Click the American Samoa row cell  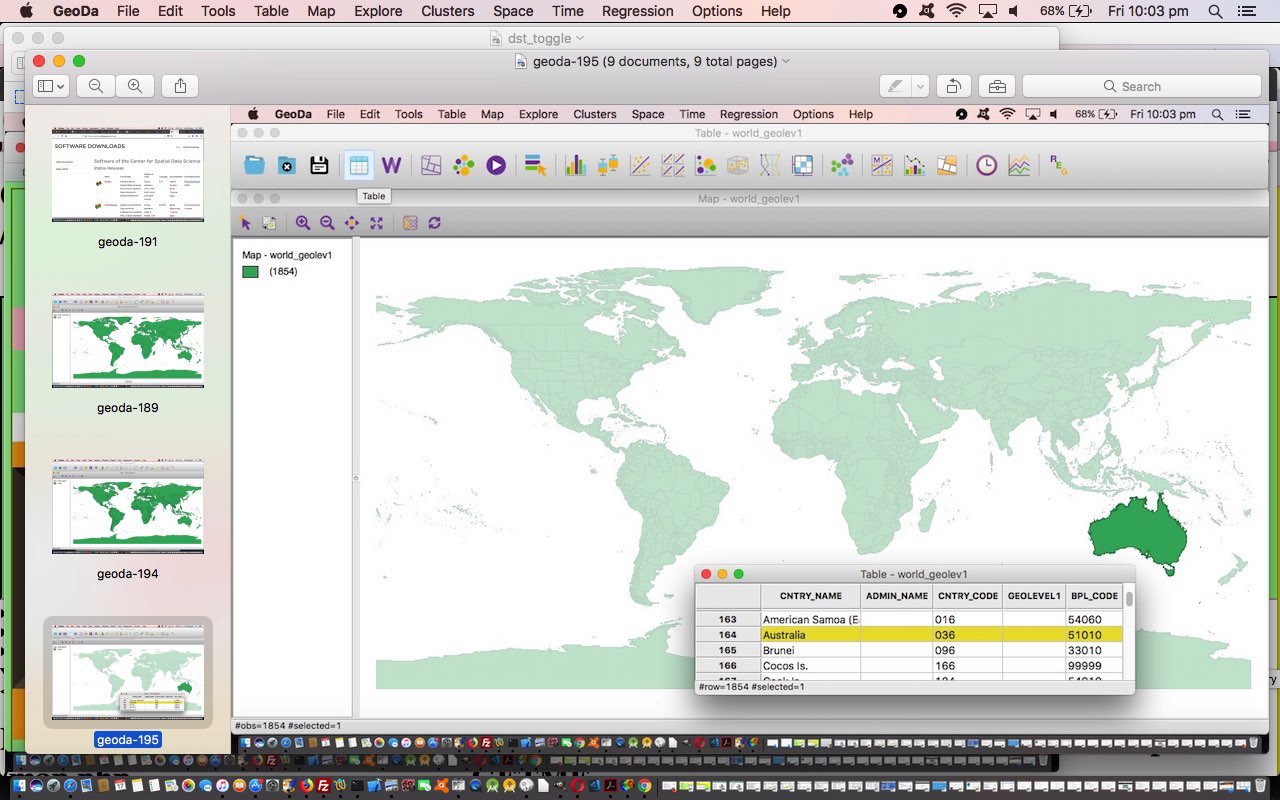(x=811, y=620)
